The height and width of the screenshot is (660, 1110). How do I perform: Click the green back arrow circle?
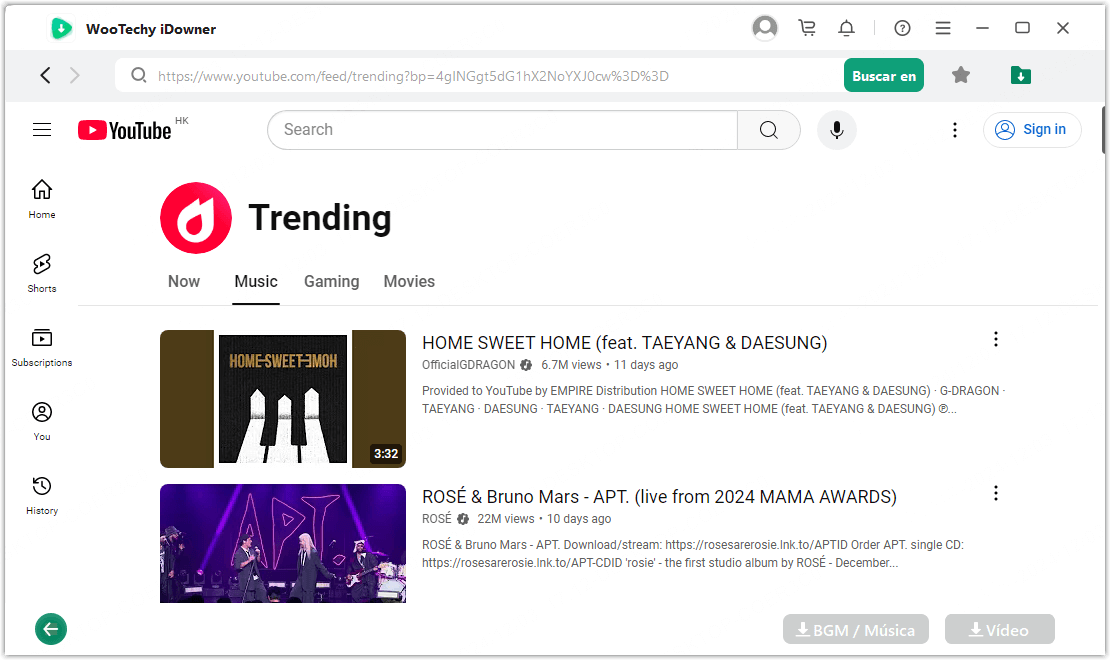click(51, 629)
